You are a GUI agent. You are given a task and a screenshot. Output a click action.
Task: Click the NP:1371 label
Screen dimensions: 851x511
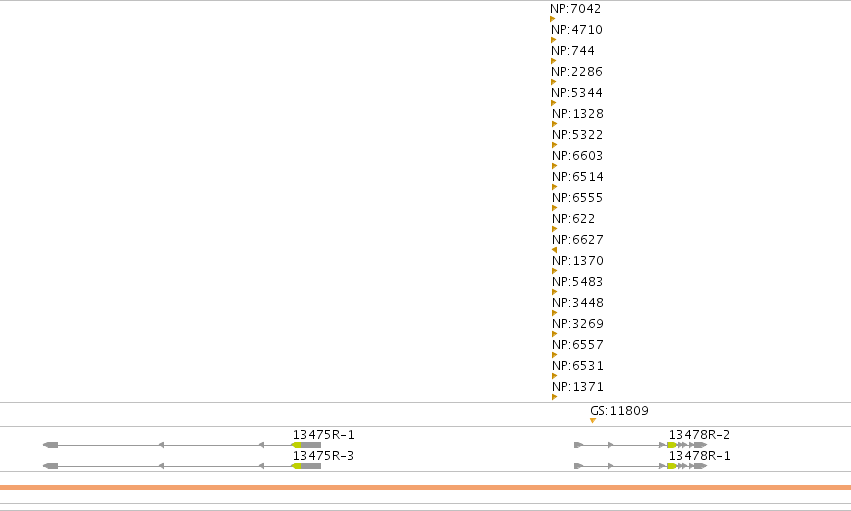[578, 387]
